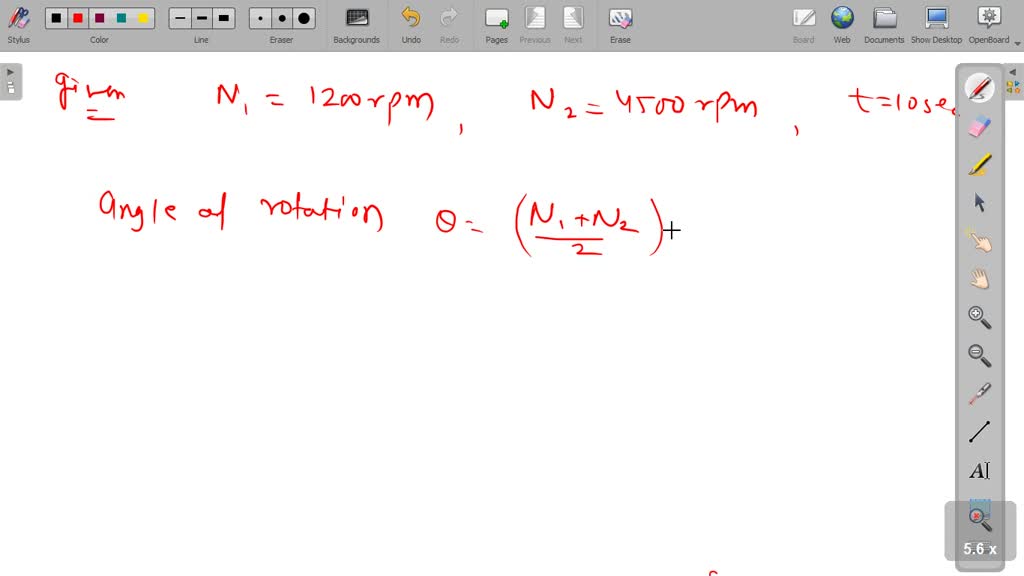Screen dimensions: 1024x576
Task: Select the smallest eraser dot size
Action: coord(258,17)
